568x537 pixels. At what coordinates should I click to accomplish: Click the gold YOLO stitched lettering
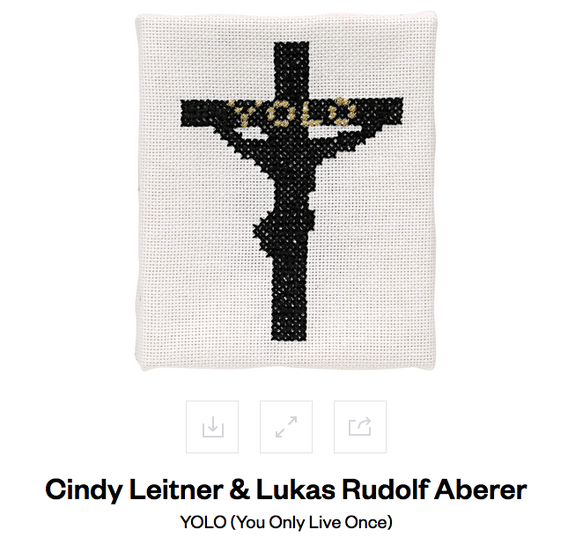click(292, 112)
